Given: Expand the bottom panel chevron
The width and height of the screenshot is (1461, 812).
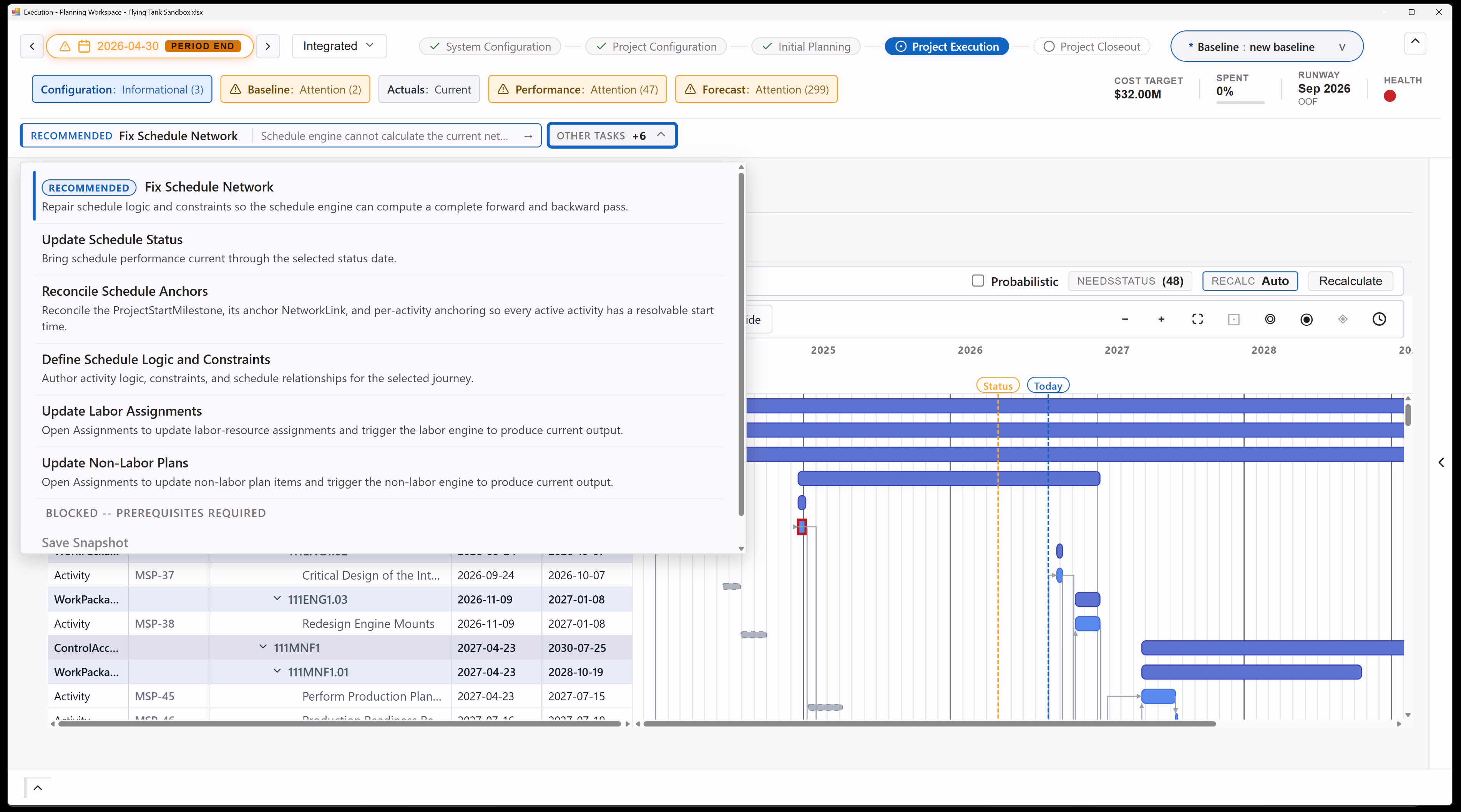Looking at the screenshot, I should pyautogui.click(x=37, y=788).
